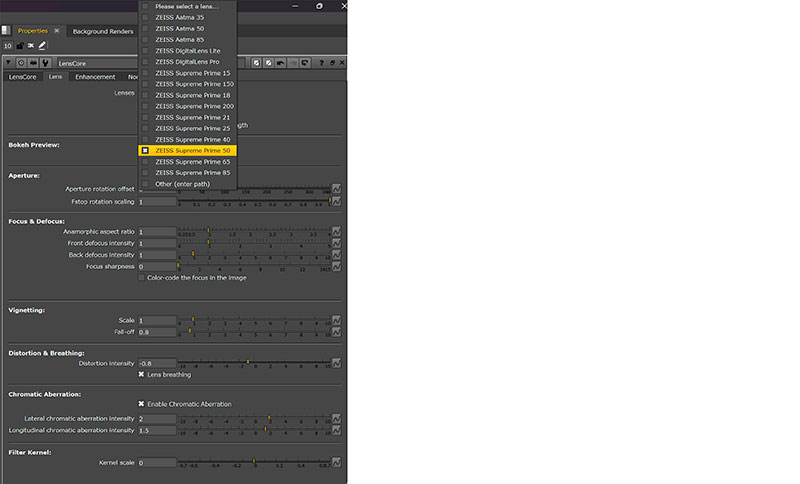
Task: Pick ZEISS Supreme Prime 15 lens
Action: (x=187, y=73)
